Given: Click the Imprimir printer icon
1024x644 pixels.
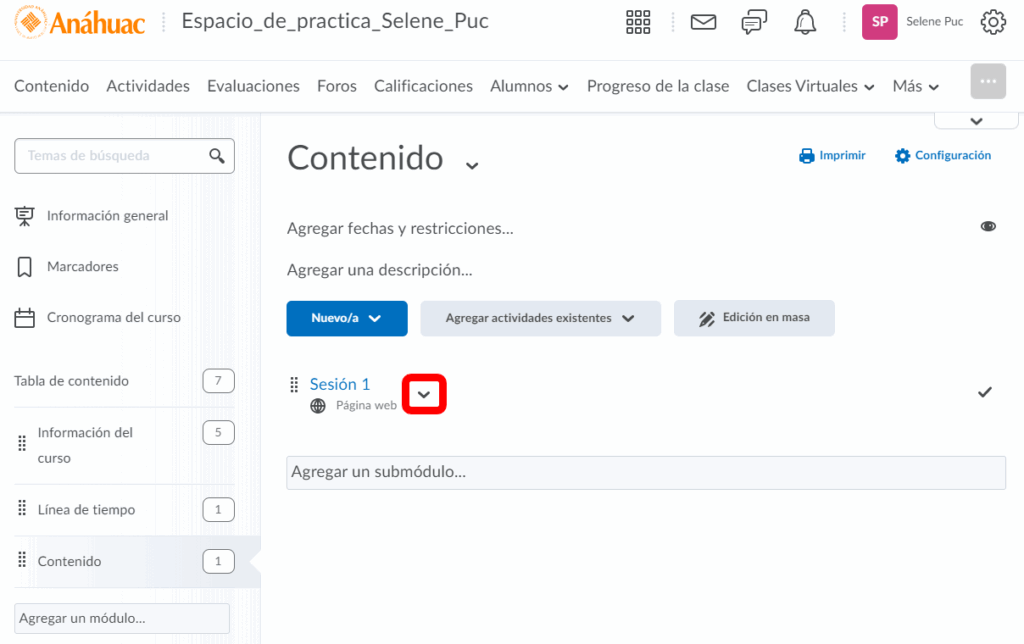Looking at the screenshot, I should 807,156.
